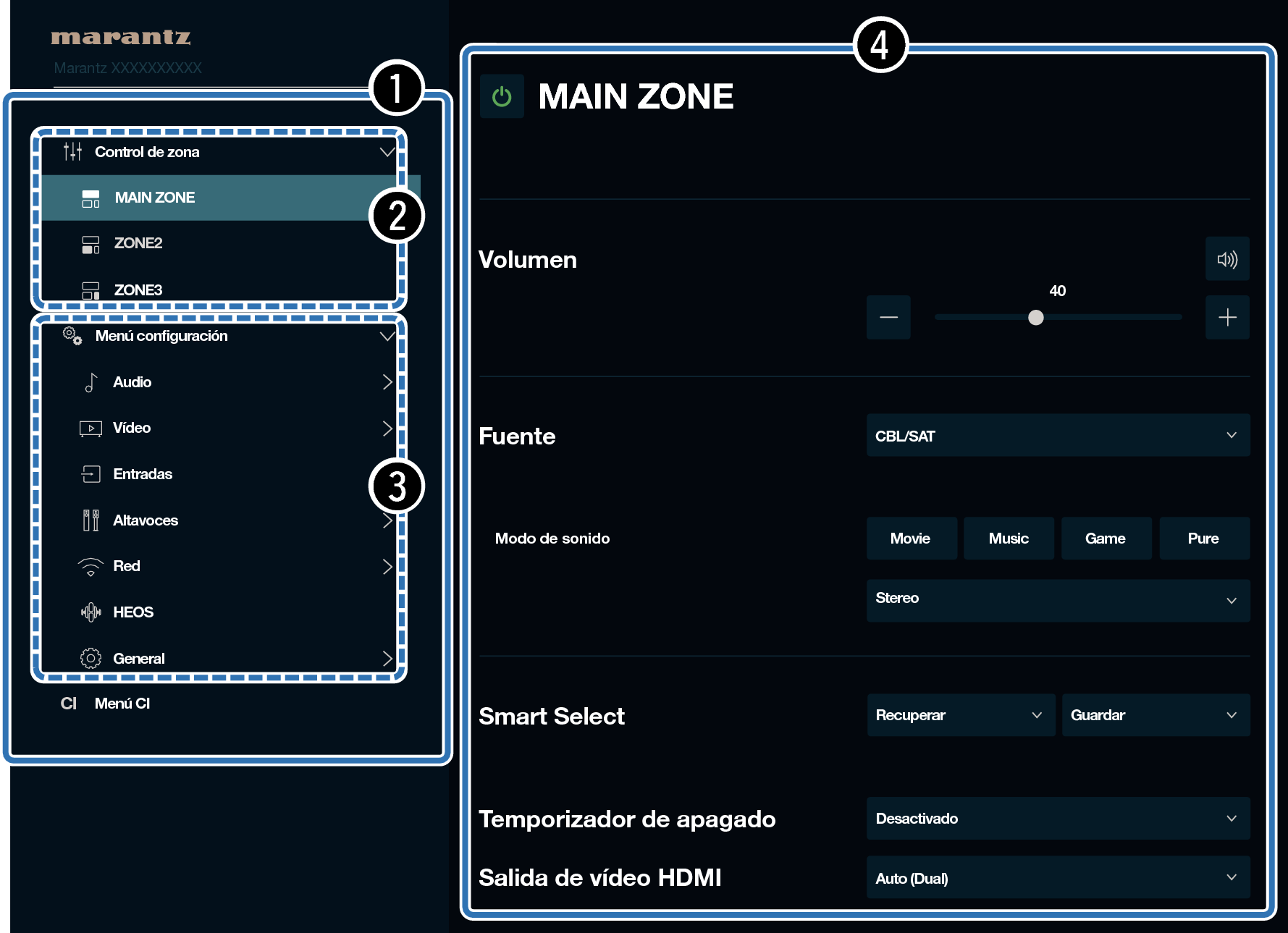The image size is (1288, 933).
Task: Click the HEOS waveform icon
Action: point(91,612)
